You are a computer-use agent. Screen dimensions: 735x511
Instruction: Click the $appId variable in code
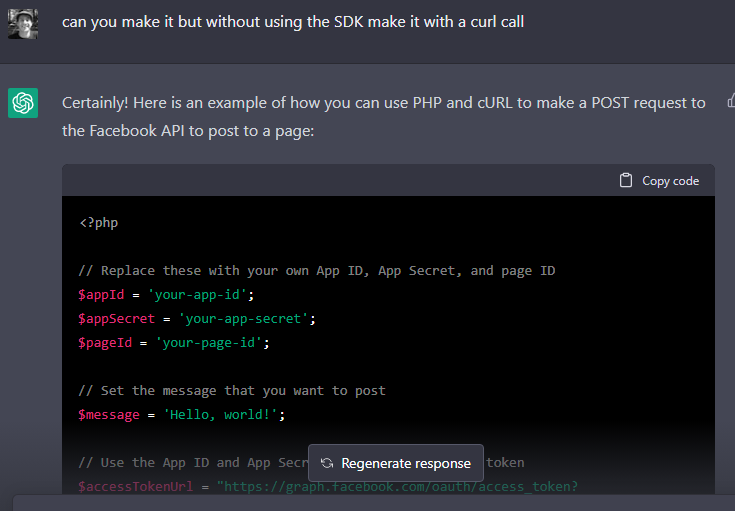pyautogui.click(x=101, y=295)
